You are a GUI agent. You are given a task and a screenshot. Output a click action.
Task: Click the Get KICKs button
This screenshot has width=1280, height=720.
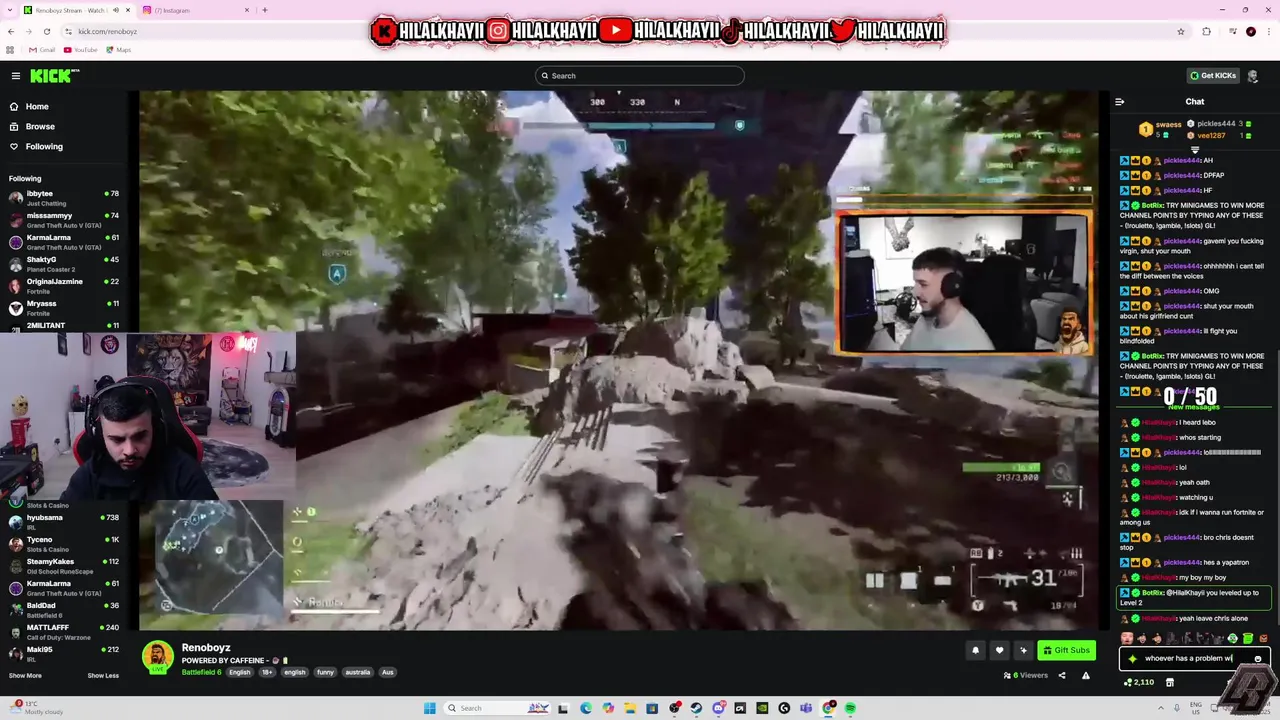tap(1213, 76)
